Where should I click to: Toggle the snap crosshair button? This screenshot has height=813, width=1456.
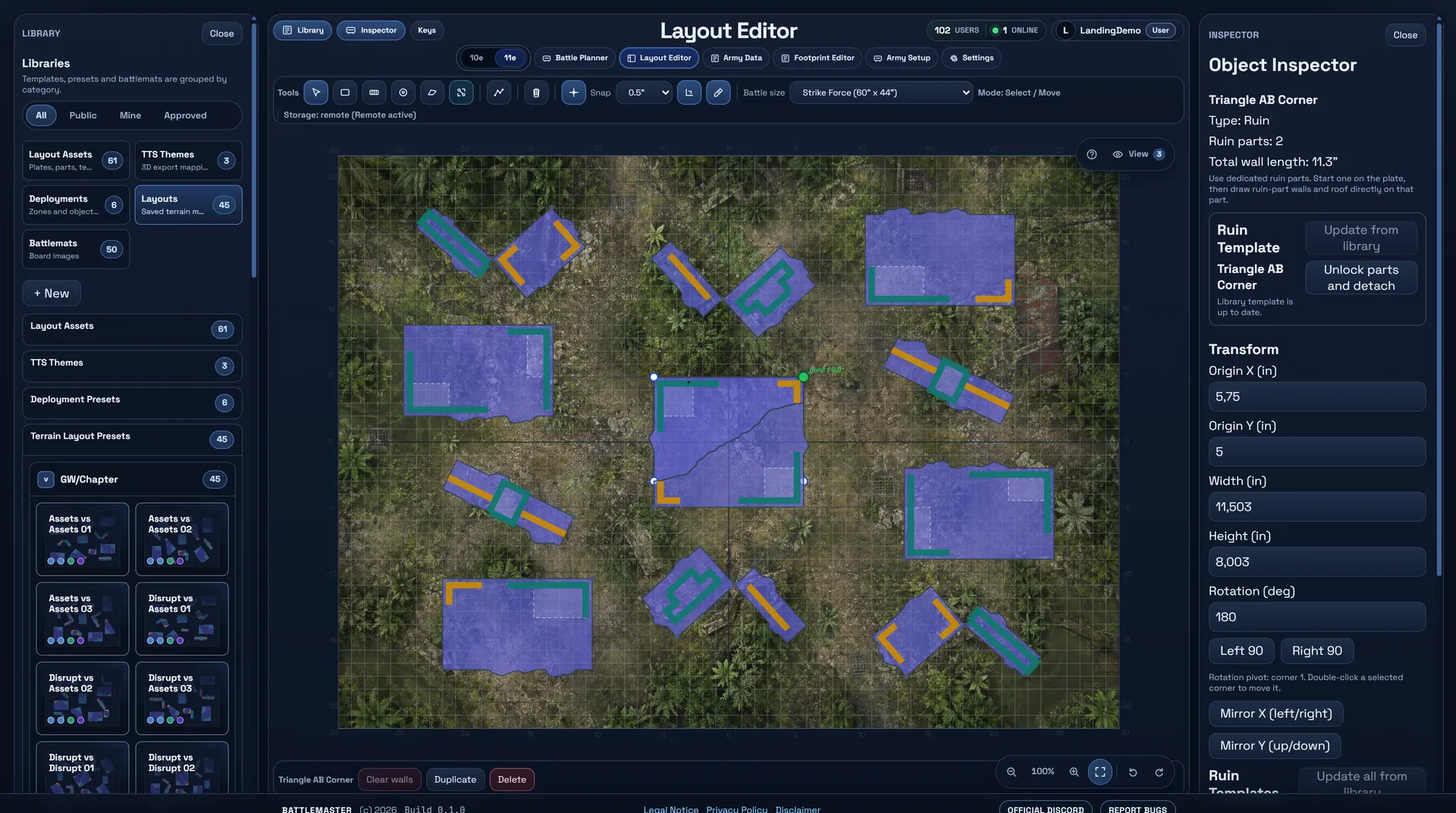[573, 93]
